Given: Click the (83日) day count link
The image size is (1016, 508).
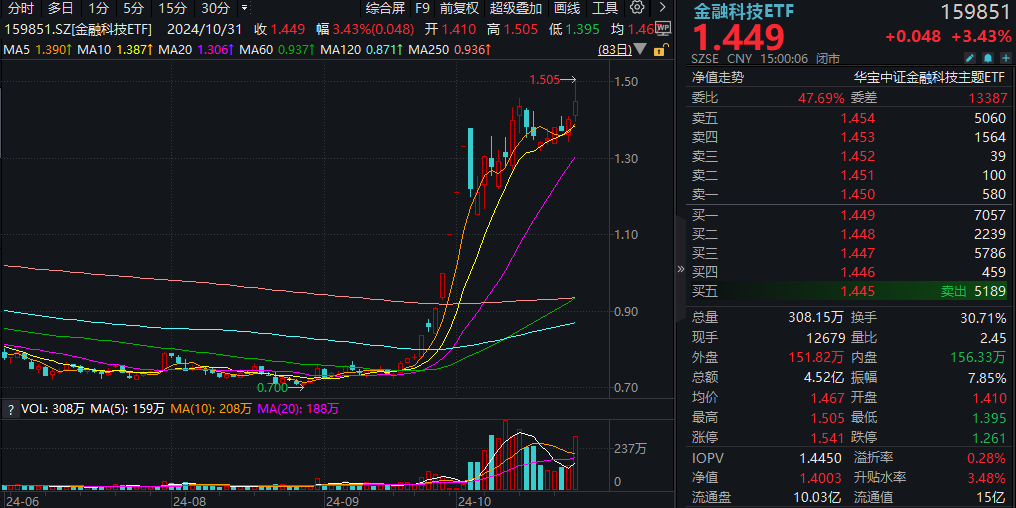Looking at the screenshot, I should click(615, 50).
